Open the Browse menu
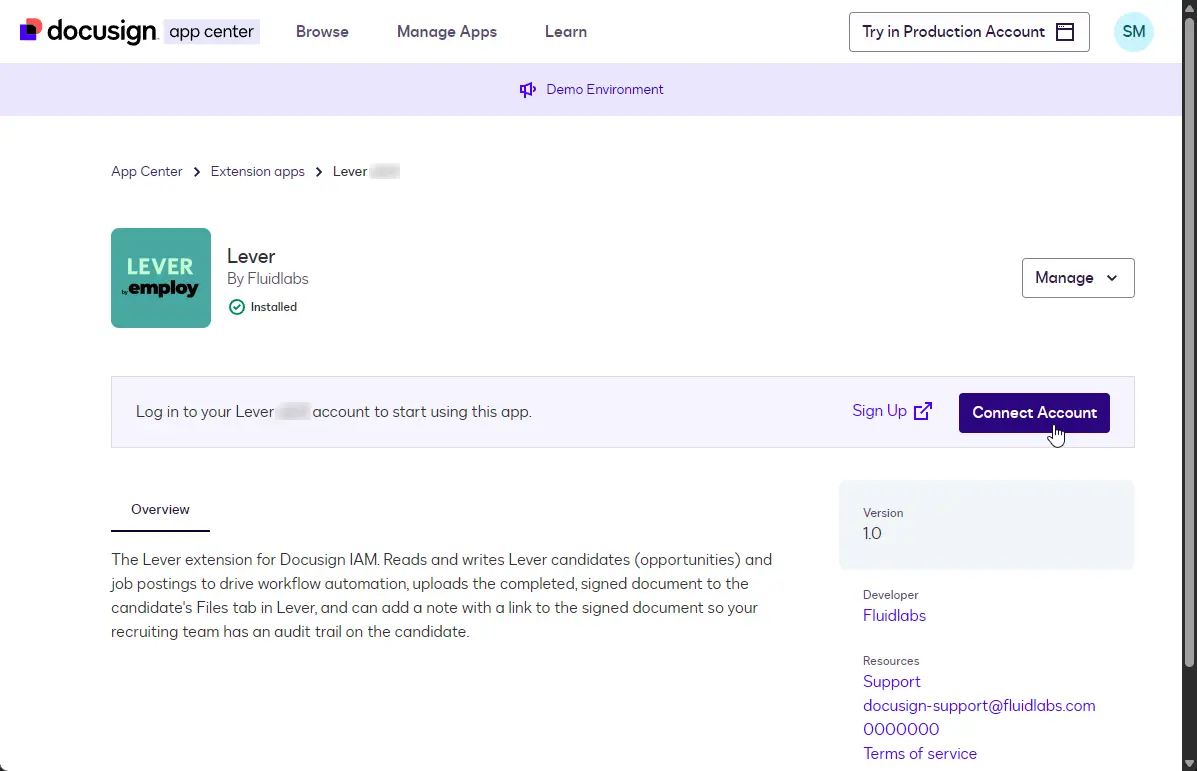 (x=322, y=31)
